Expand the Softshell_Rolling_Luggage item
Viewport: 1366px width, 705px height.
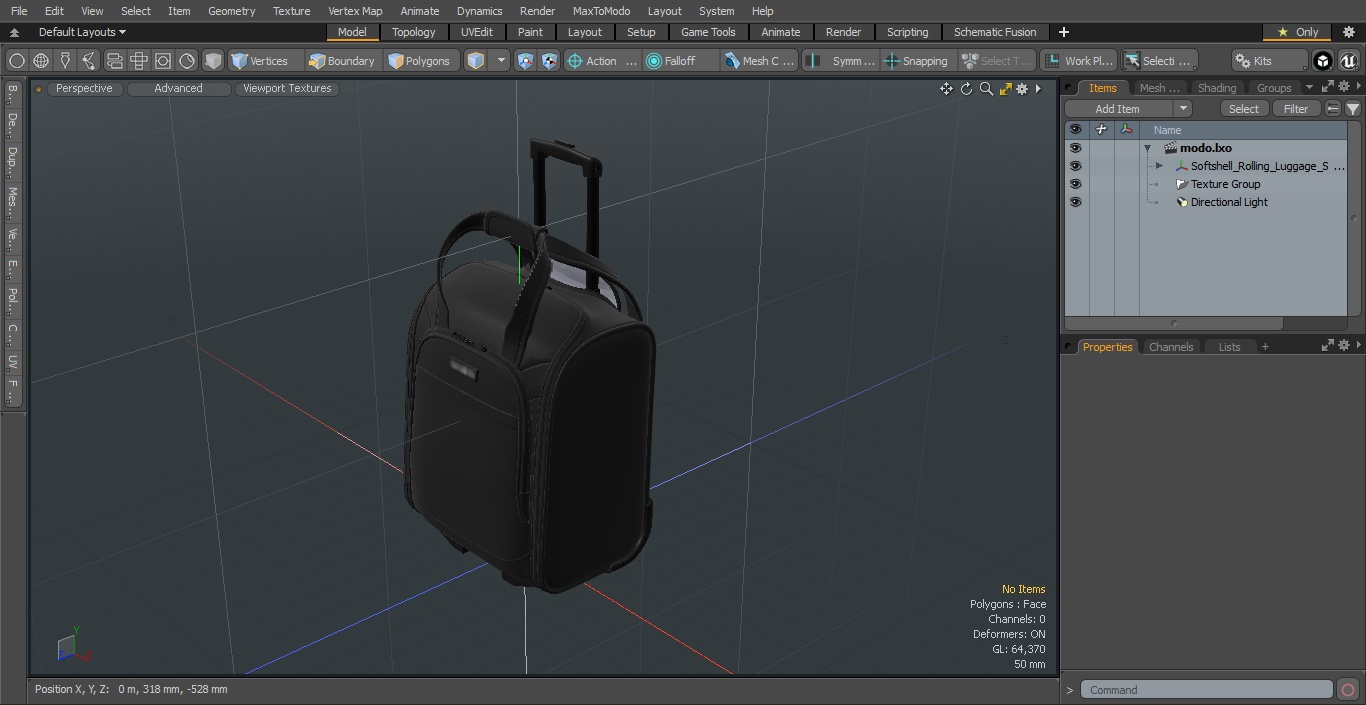[1159, 166]
